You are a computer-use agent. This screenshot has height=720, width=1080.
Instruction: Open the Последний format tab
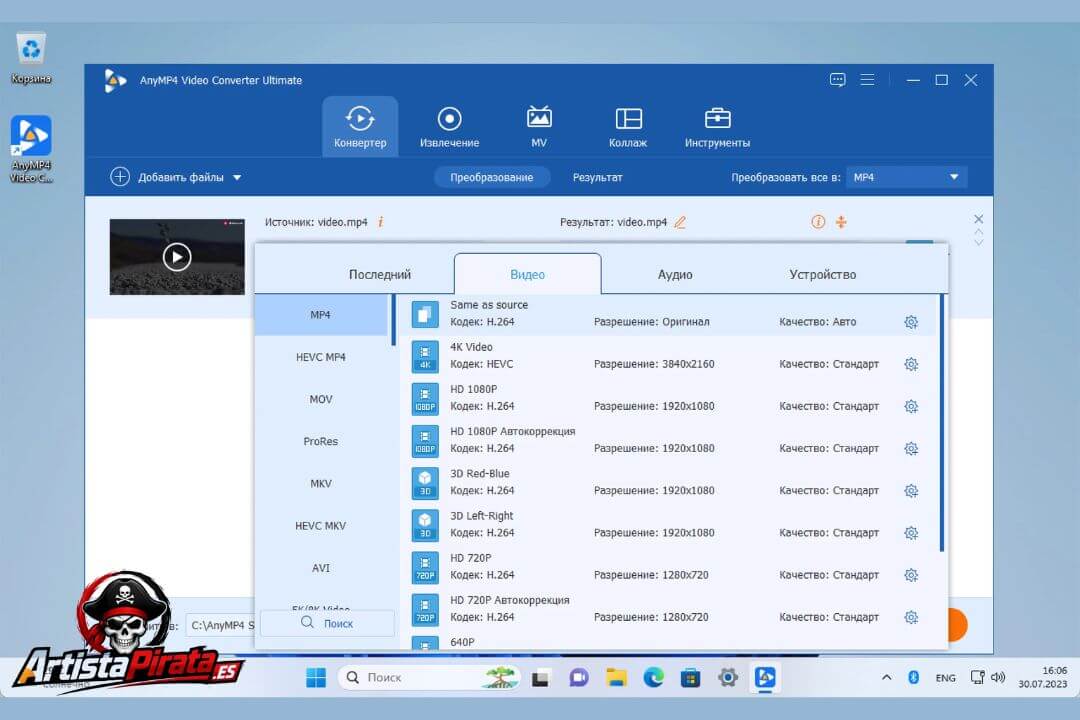click(380, 274)
